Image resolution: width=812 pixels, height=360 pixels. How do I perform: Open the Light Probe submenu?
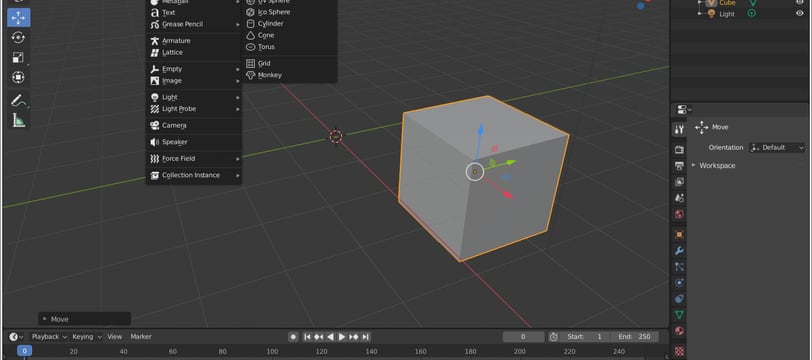(194, 109)
